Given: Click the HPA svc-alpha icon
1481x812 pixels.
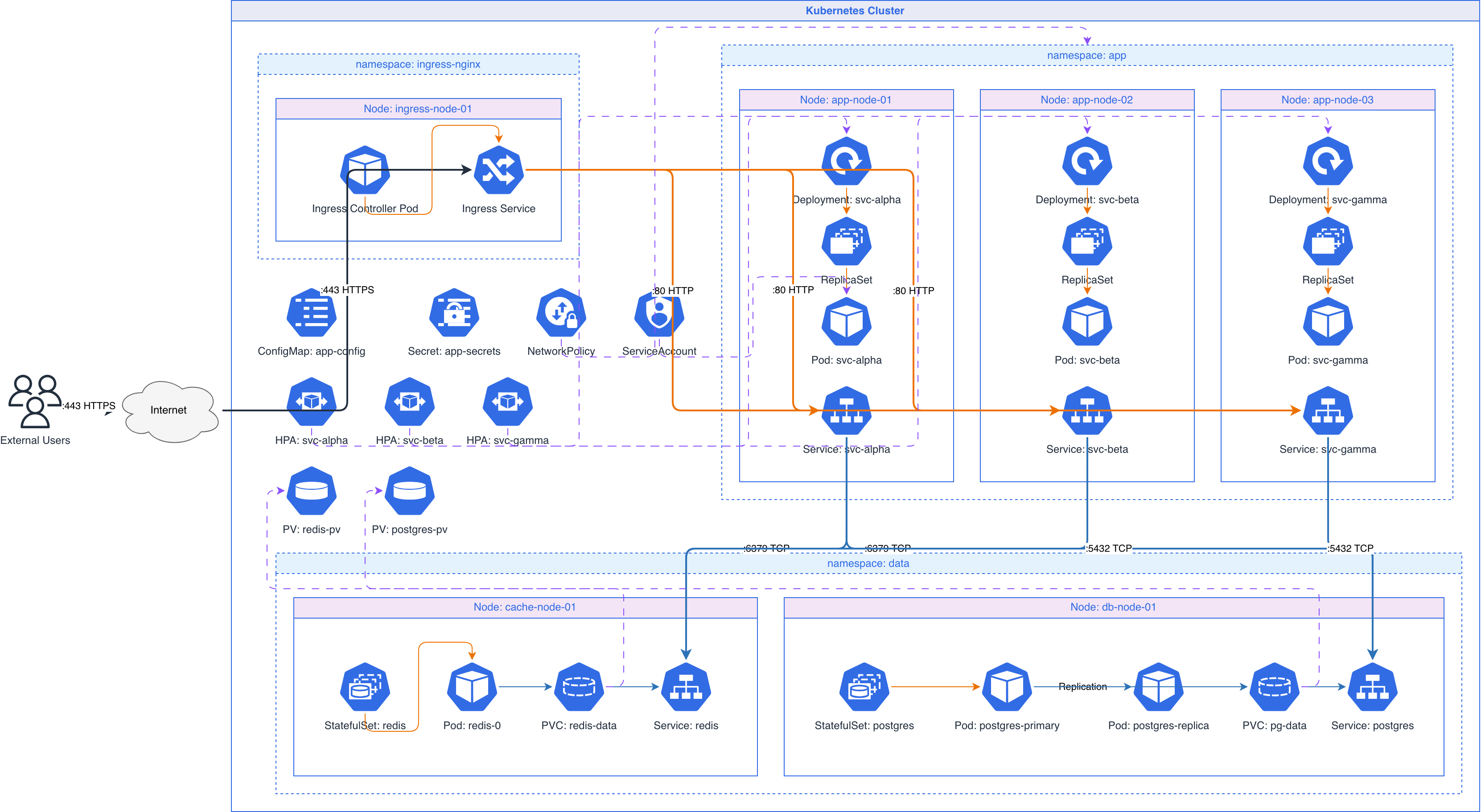Looking at the screenshot, I should point(312,402).
